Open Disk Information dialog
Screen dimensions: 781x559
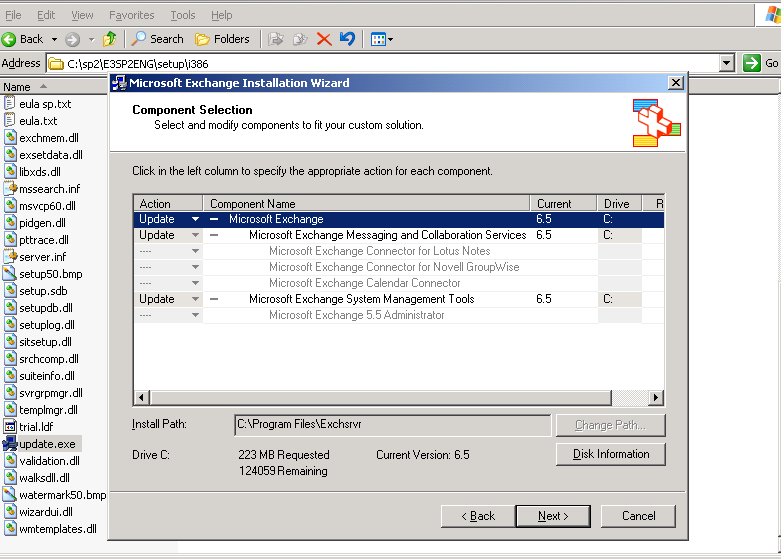point(610,454)
